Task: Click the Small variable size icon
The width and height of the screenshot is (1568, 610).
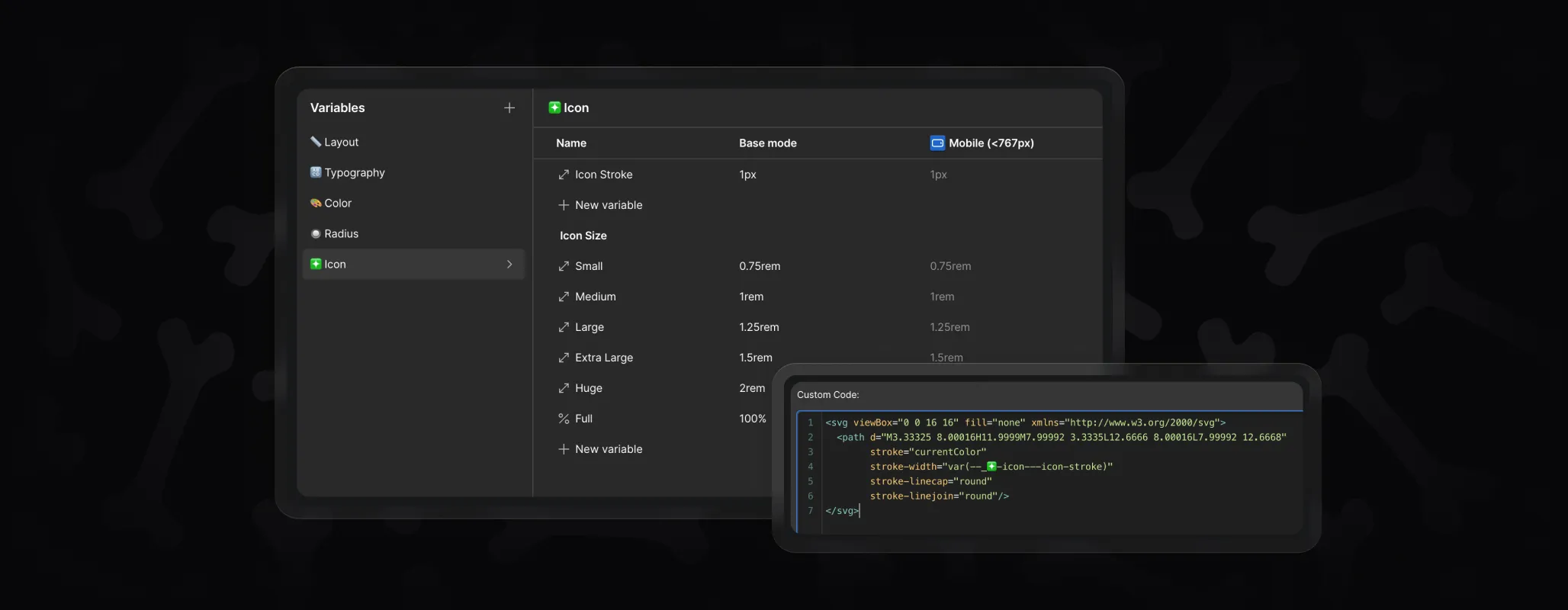Action: click(564, 266)
